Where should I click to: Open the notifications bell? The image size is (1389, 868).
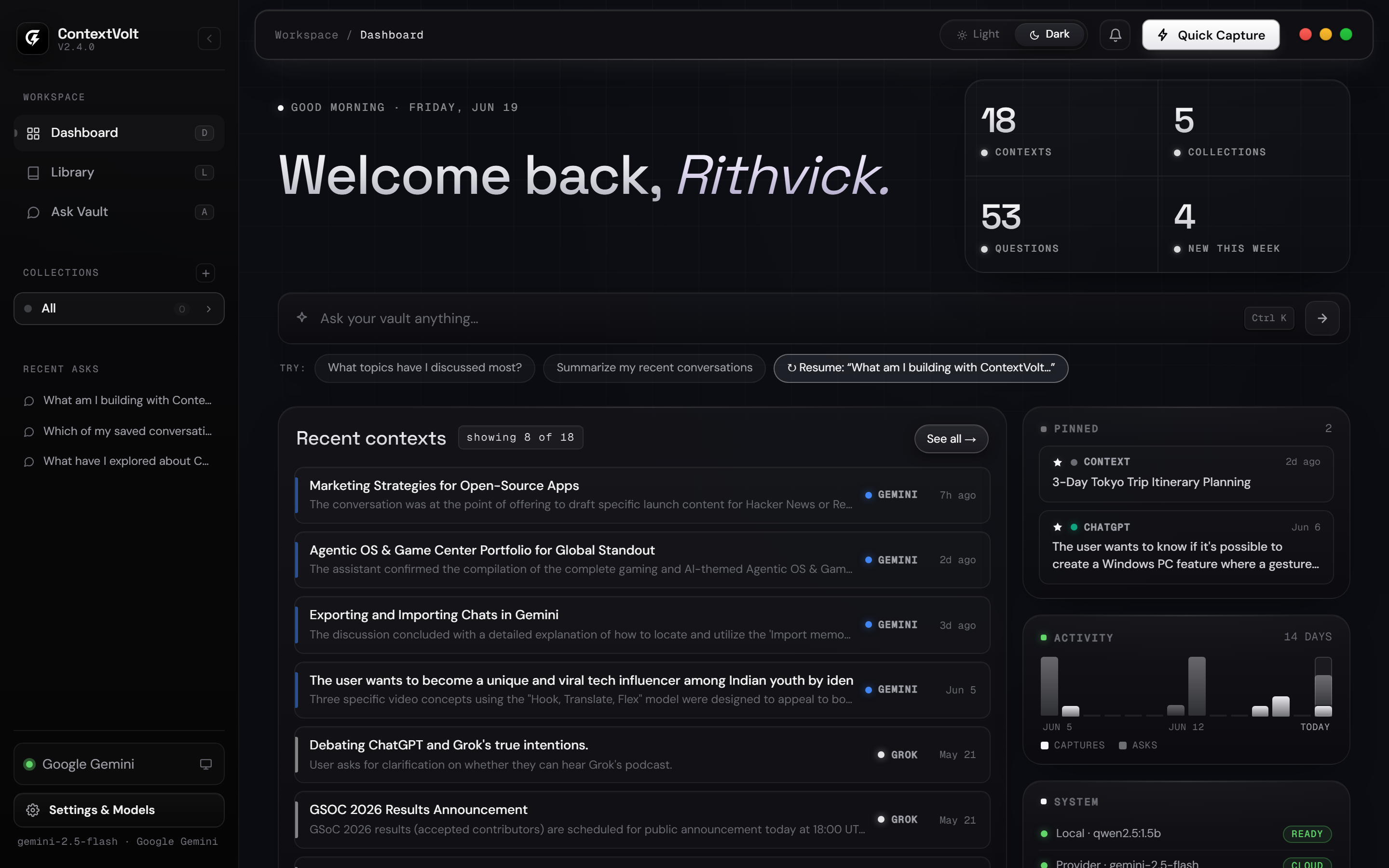pos(1115,35)
